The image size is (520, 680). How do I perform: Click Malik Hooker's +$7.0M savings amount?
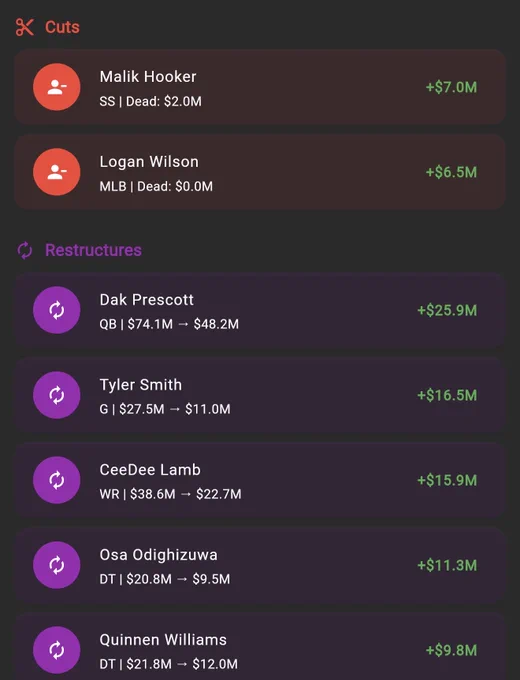click(x=451, y=87)
